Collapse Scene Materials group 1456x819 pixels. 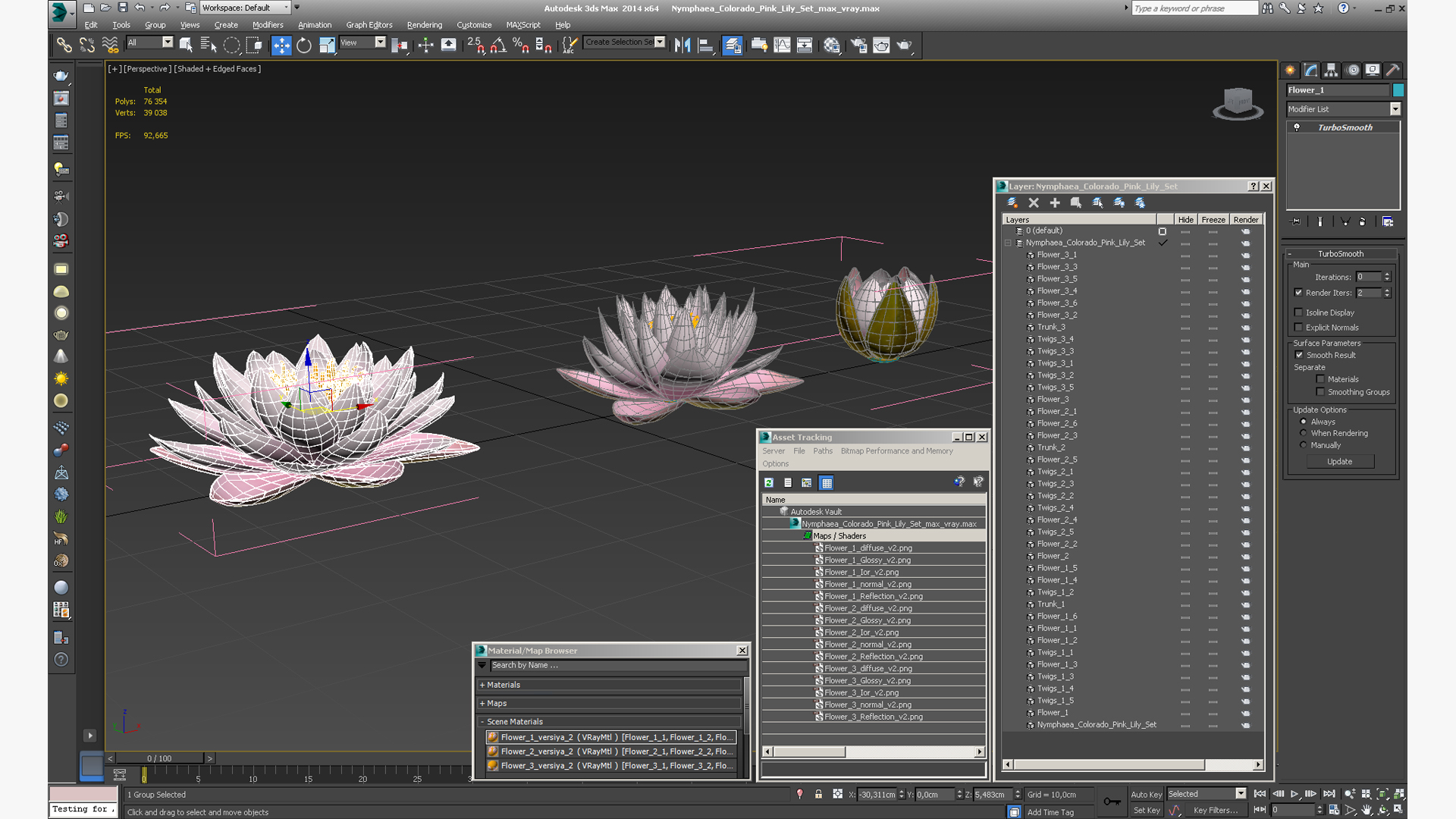[x=482, y=722]
